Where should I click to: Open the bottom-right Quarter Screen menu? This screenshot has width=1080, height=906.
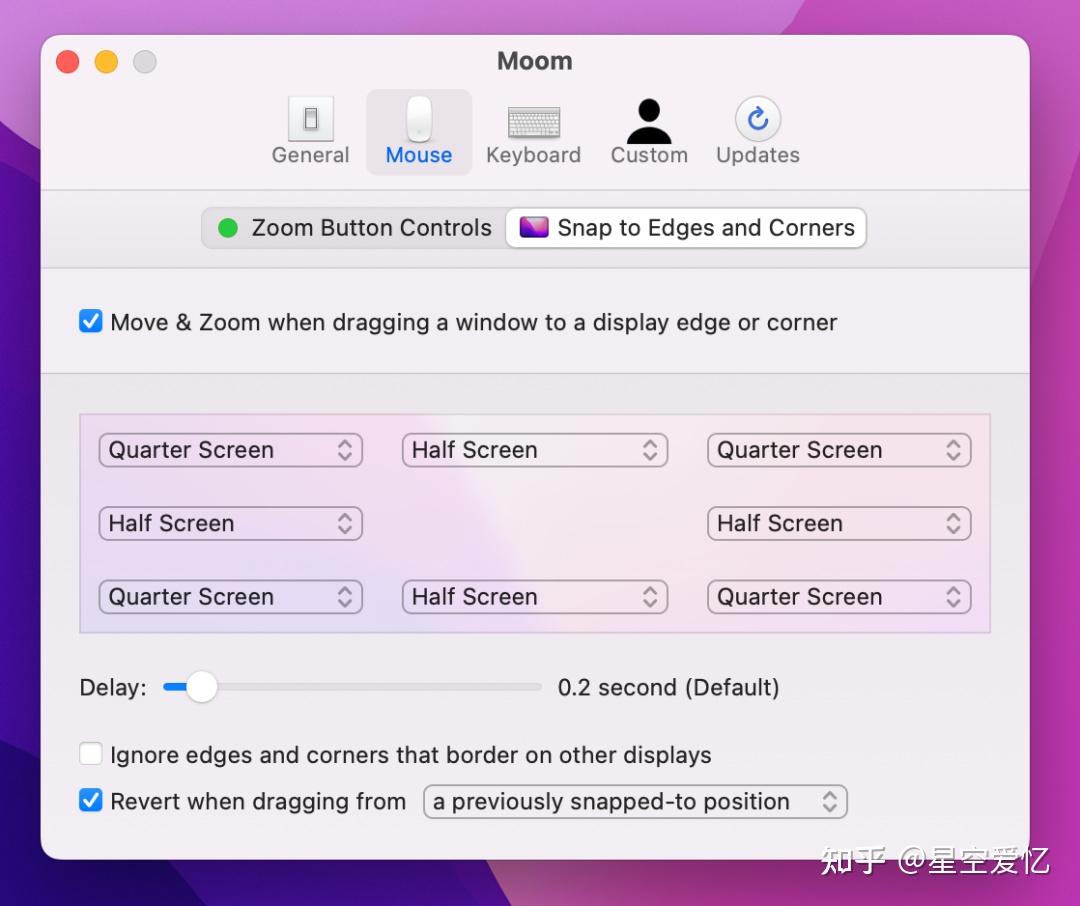pos(839,596)
